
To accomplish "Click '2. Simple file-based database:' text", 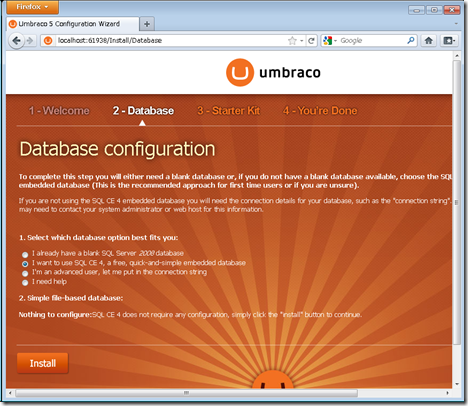I will 71,298.
